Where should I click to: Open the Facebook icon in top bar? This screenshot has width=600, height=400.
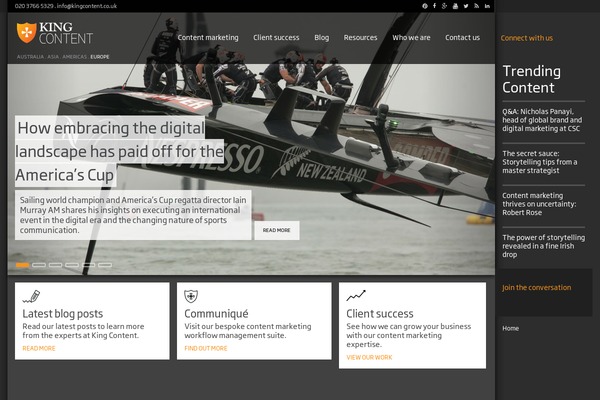tap(434, 6)
